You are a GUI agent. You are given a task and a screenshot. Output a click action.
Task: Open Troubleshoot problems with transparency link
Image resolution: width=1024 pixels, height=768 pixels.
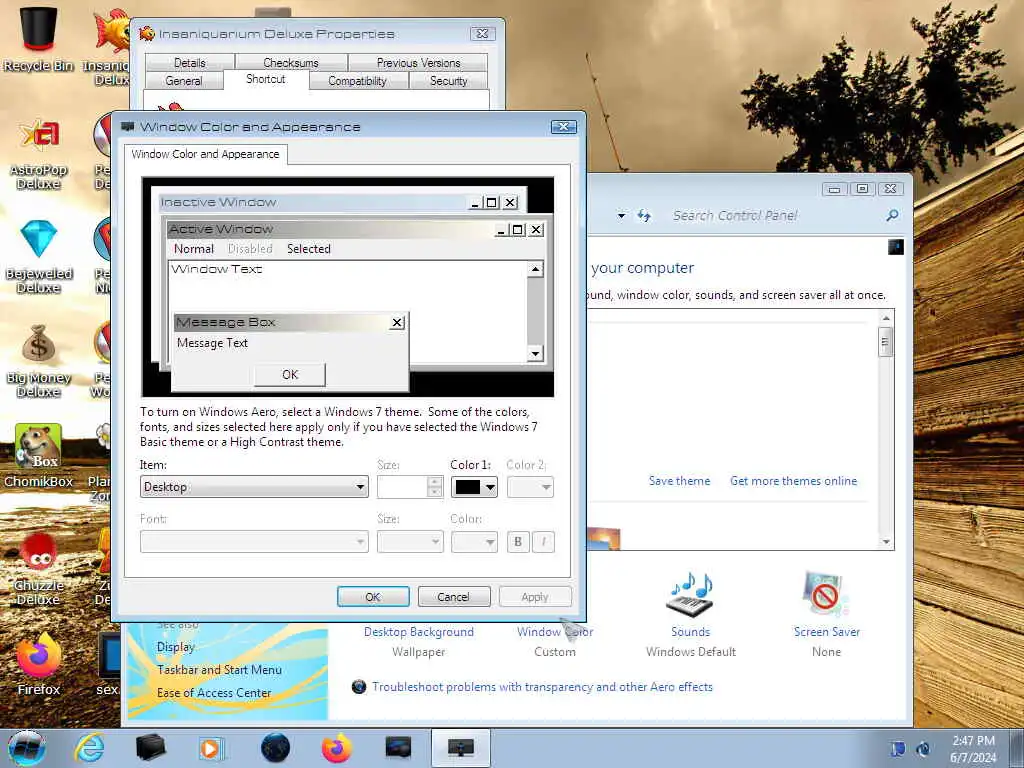[x=542, y=686]
